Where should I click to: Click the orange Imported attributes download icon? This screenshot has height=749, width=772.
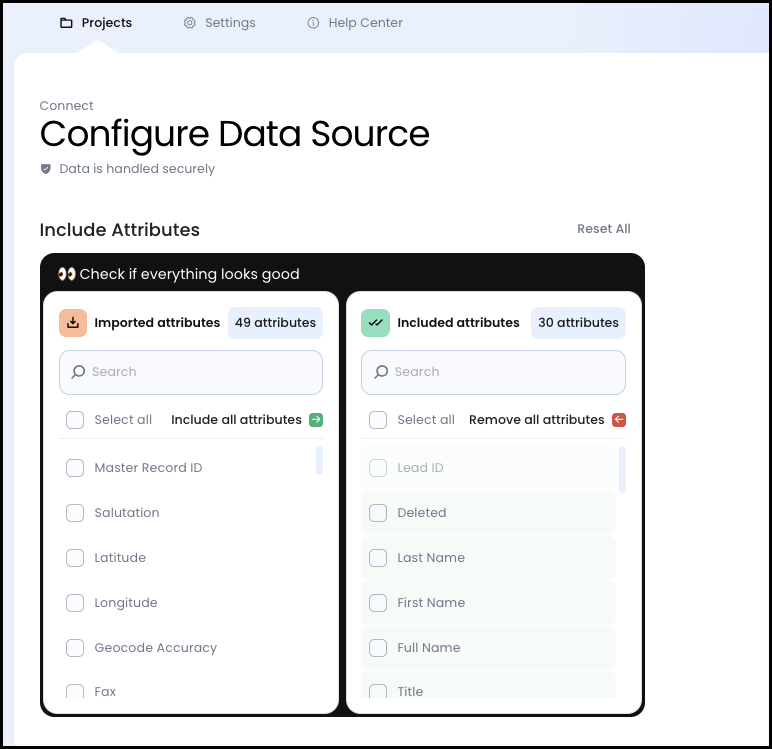click(73, 323)
